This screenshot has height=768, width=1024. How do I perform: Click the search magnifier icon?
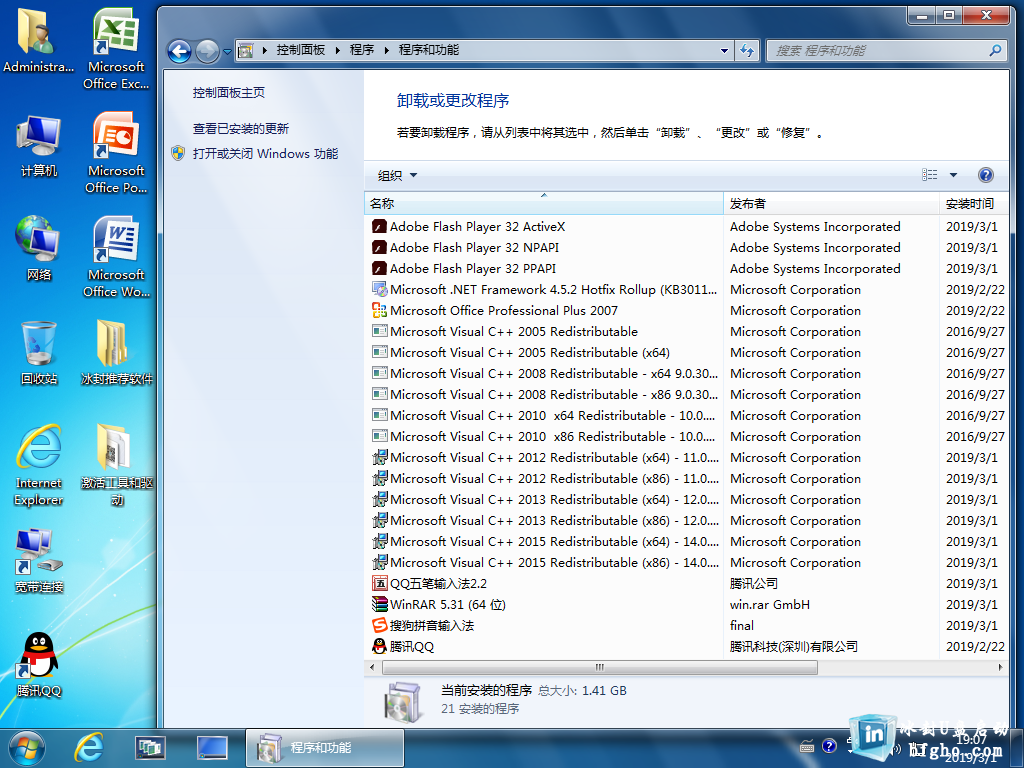tap(995, 50)
